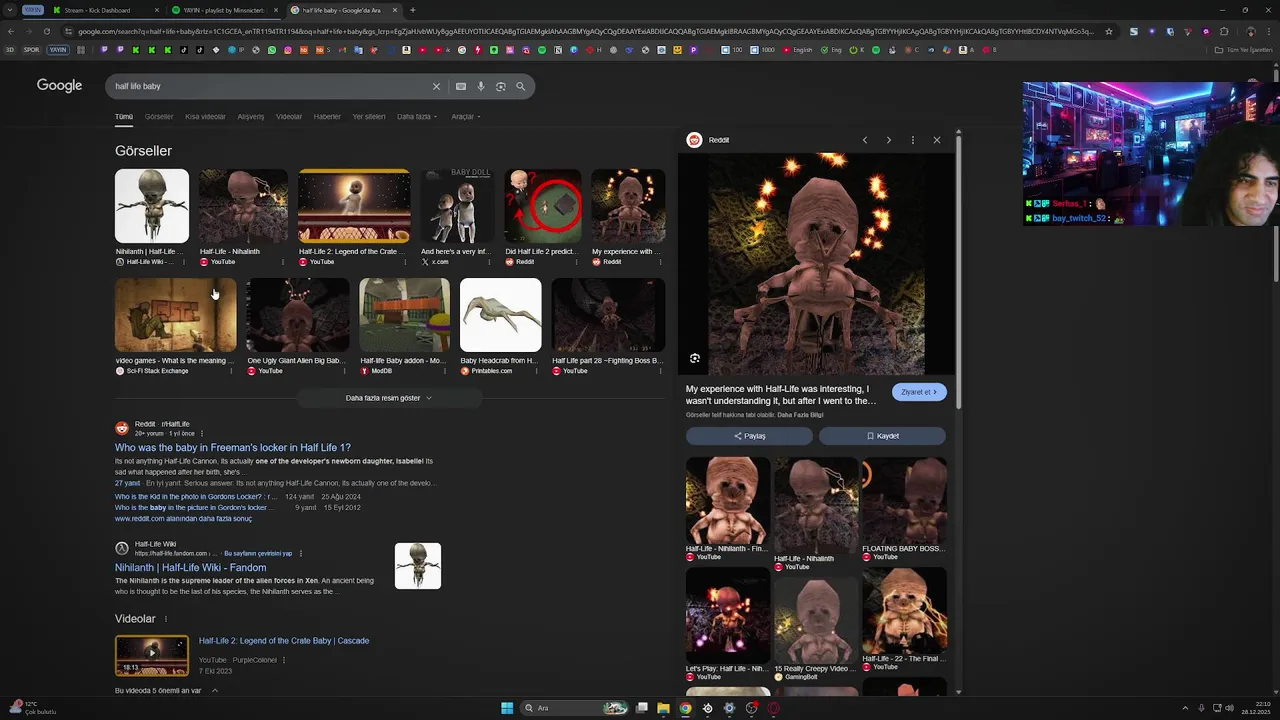Open the volume icon in system tray
Image resolution: width=1280 pixels, height=720 pixels.
click(x=1229, y=708)
